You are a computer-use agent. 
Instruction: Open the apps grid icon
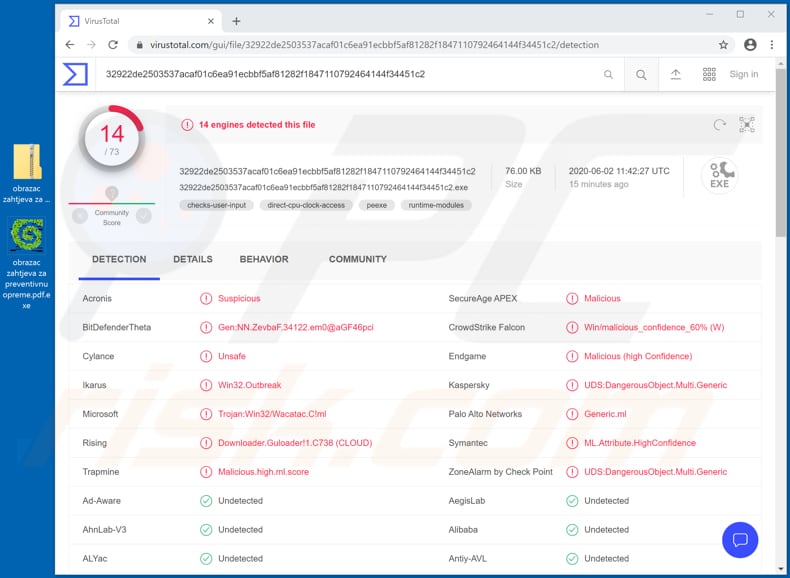(709, 75)
